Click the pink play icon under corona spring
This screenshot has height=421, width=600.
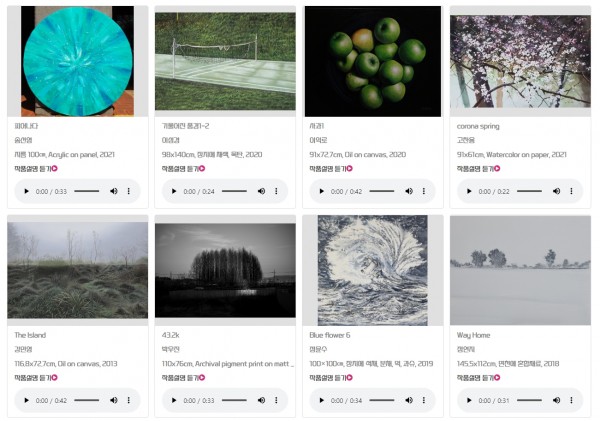(x=497, y=168)
